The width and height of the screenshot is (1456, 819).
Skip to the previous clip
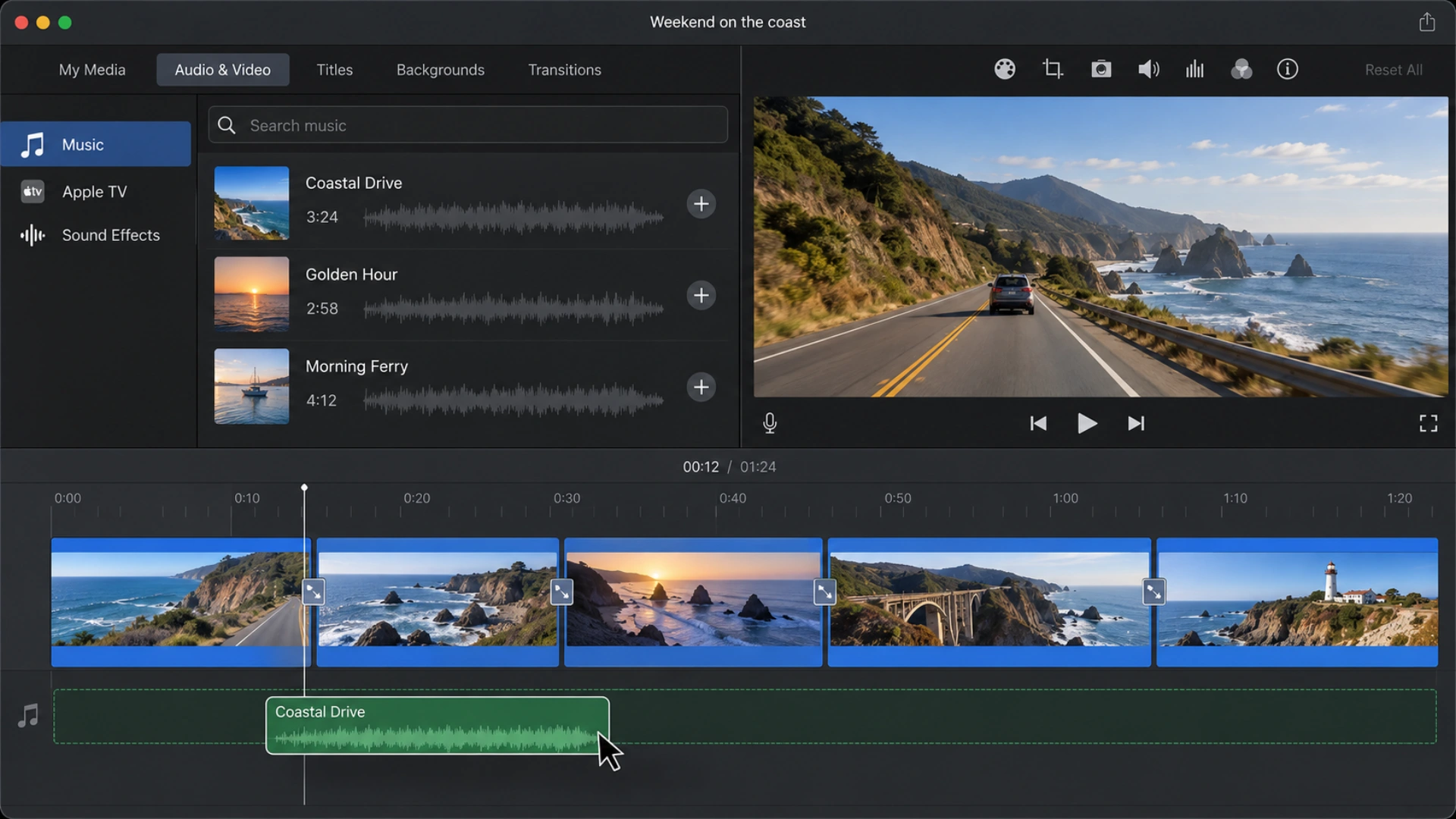(x=1038, y=423)
